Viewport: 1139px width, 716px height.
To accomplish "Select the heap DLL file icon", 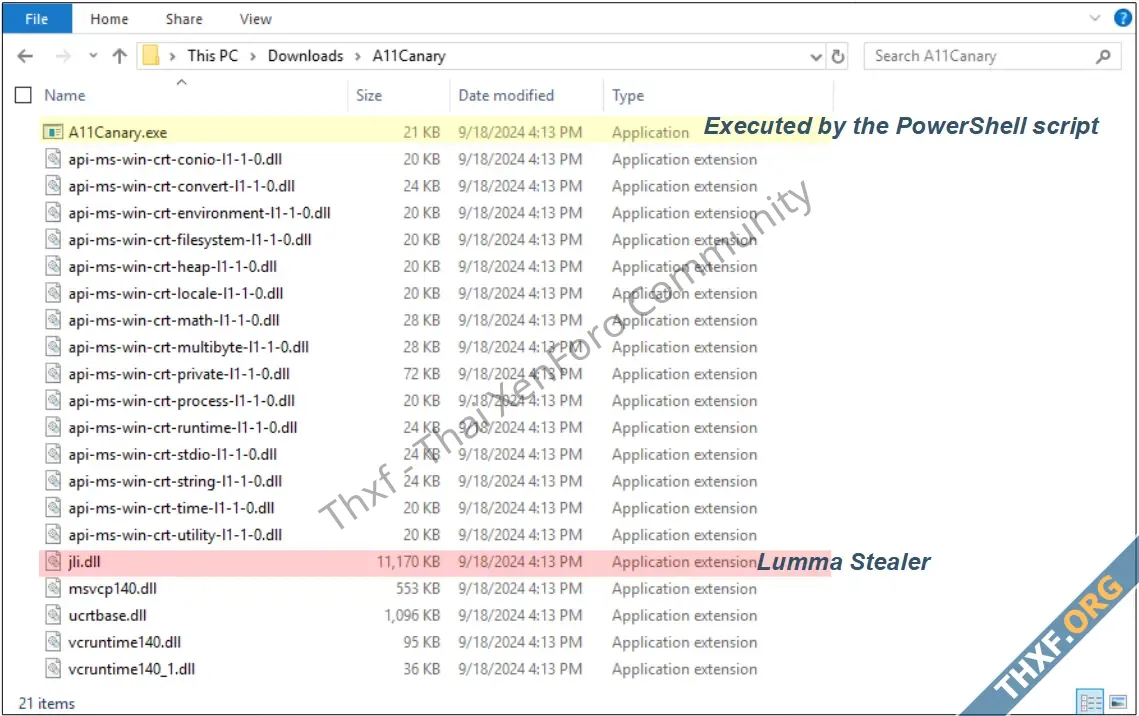I will tap(53, 267).
